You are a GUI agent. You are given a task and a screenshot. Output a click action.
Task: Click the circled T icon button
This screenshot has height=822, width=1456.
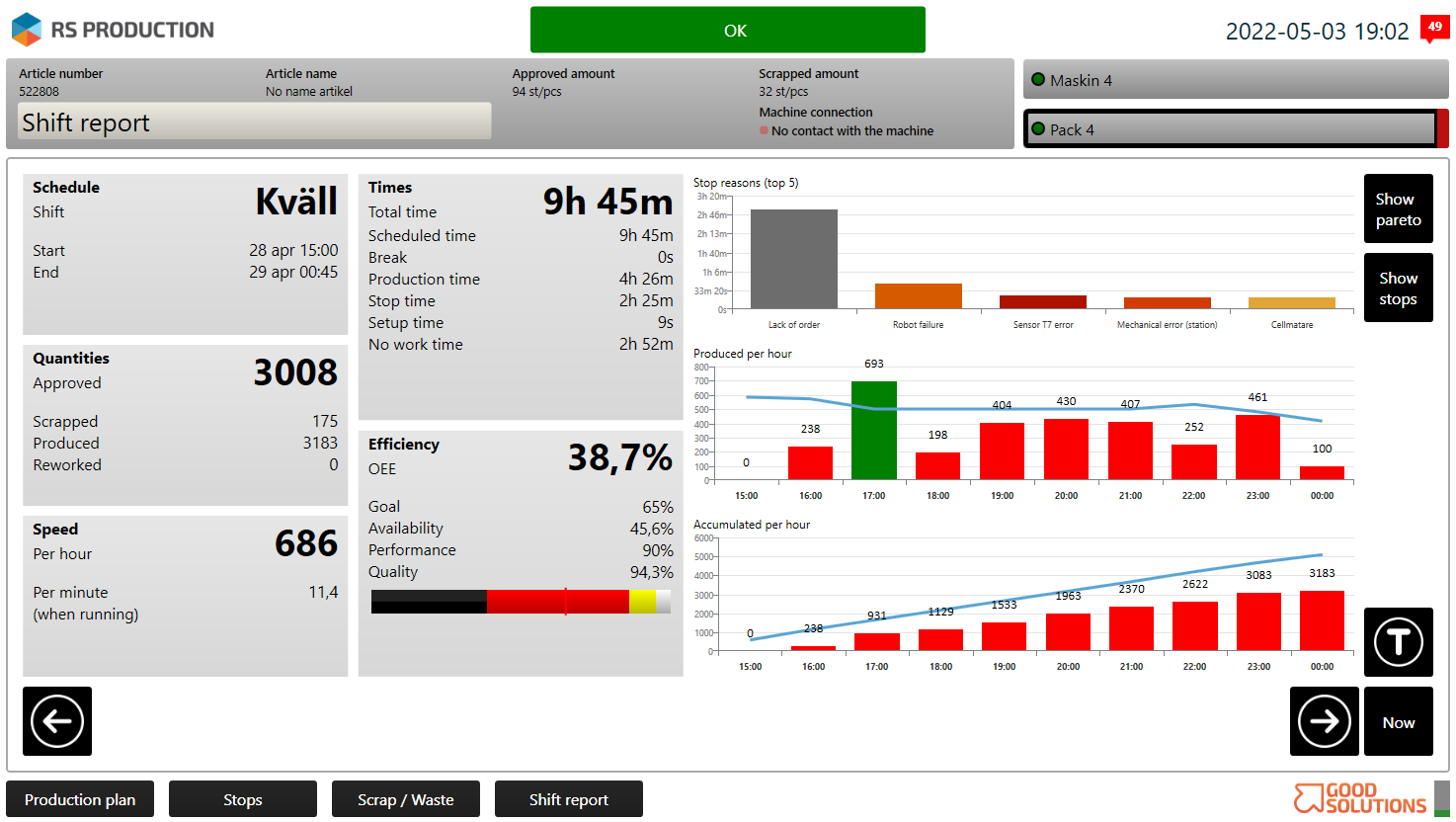click(x=1398, y=642)
